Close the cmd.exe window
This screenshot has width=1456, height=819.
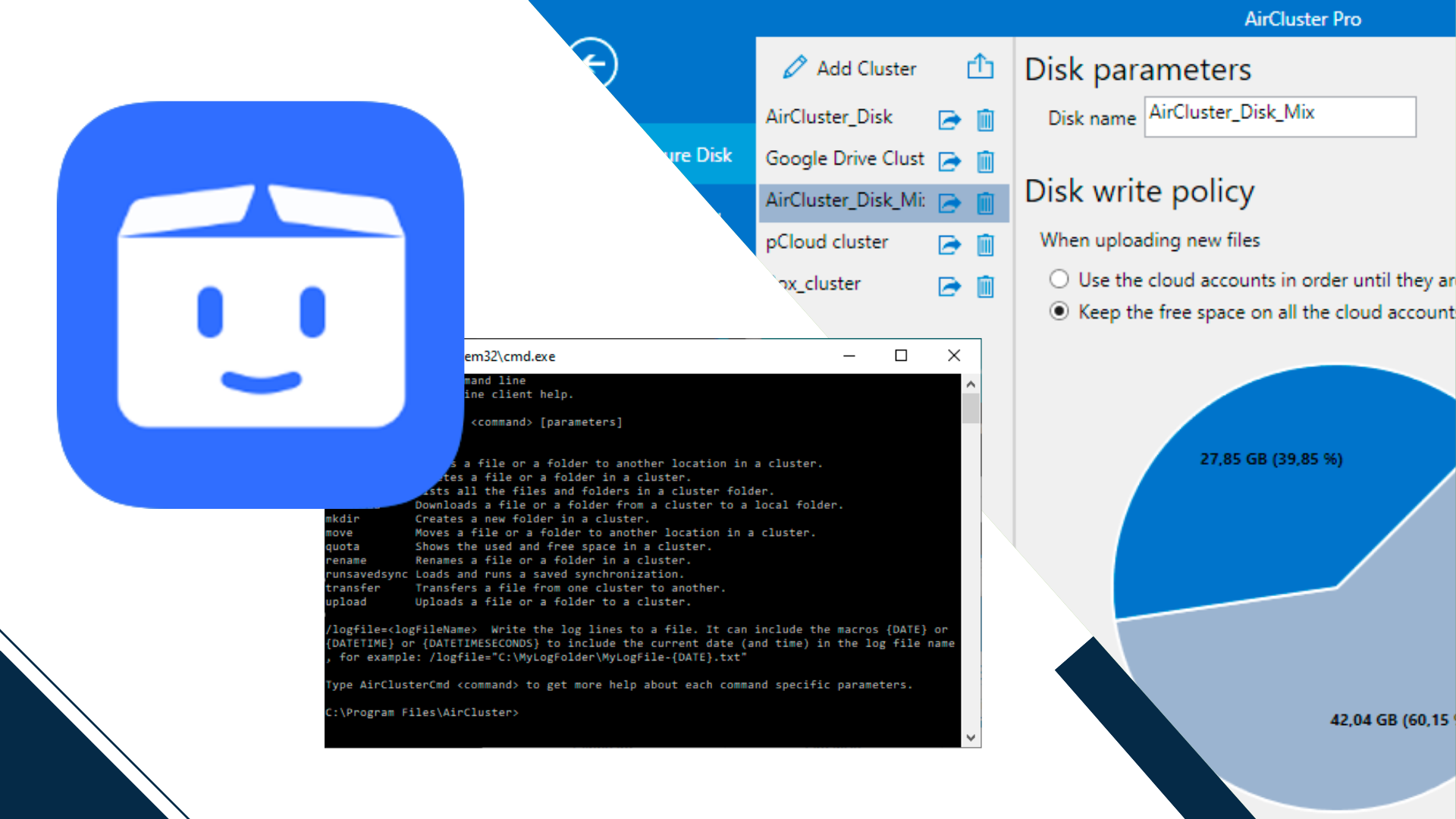[954, 356]
